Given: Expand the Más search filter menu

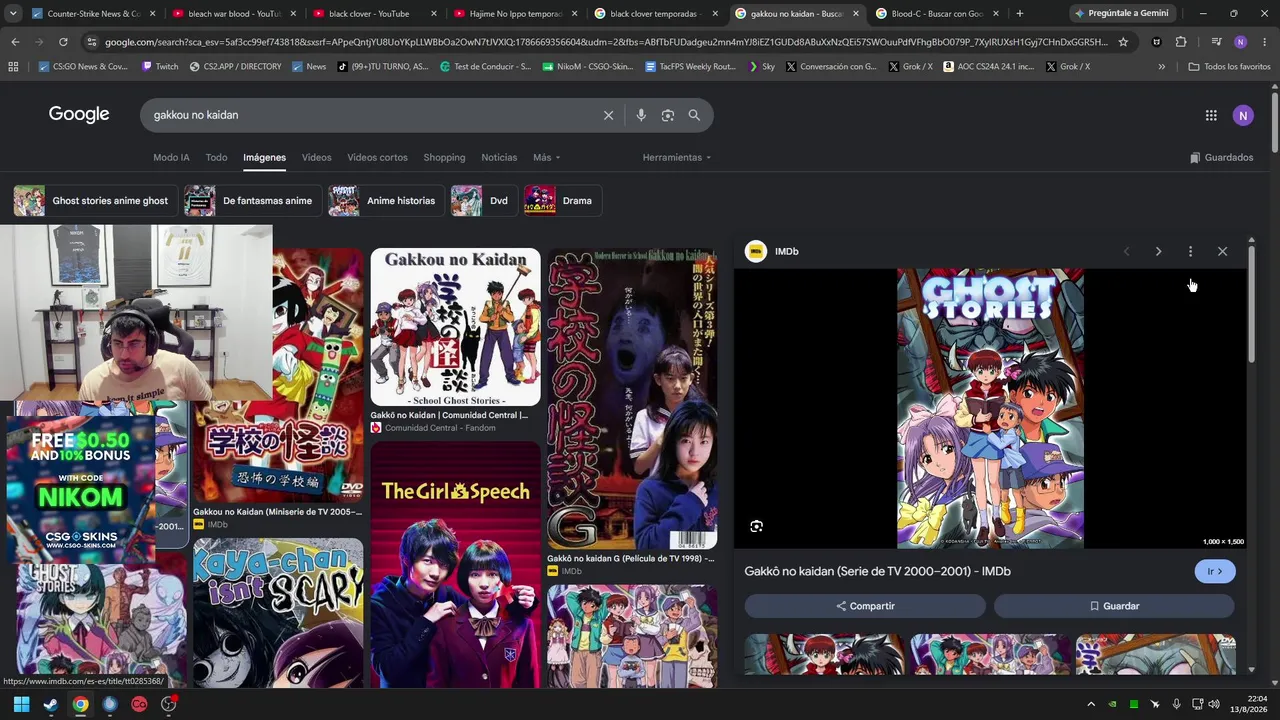Looking at the screenshot, I should [x=546, y=157].
